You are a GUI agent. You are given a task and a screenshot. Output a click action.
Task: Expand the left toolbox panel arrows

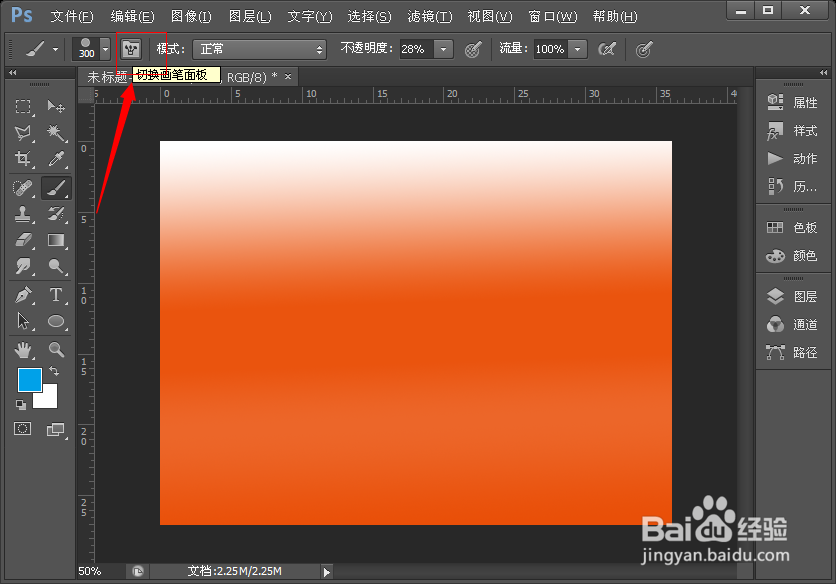point(13,73)
